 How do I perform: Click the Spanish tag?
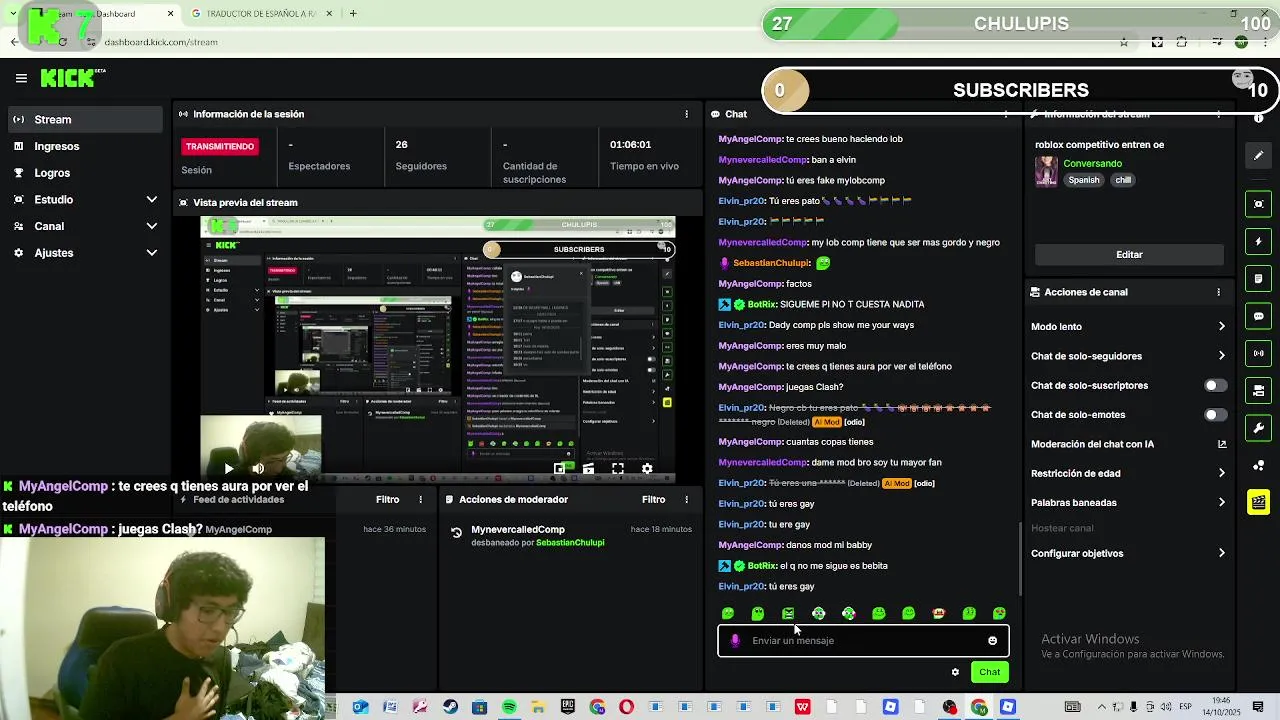coord(1083,180)
